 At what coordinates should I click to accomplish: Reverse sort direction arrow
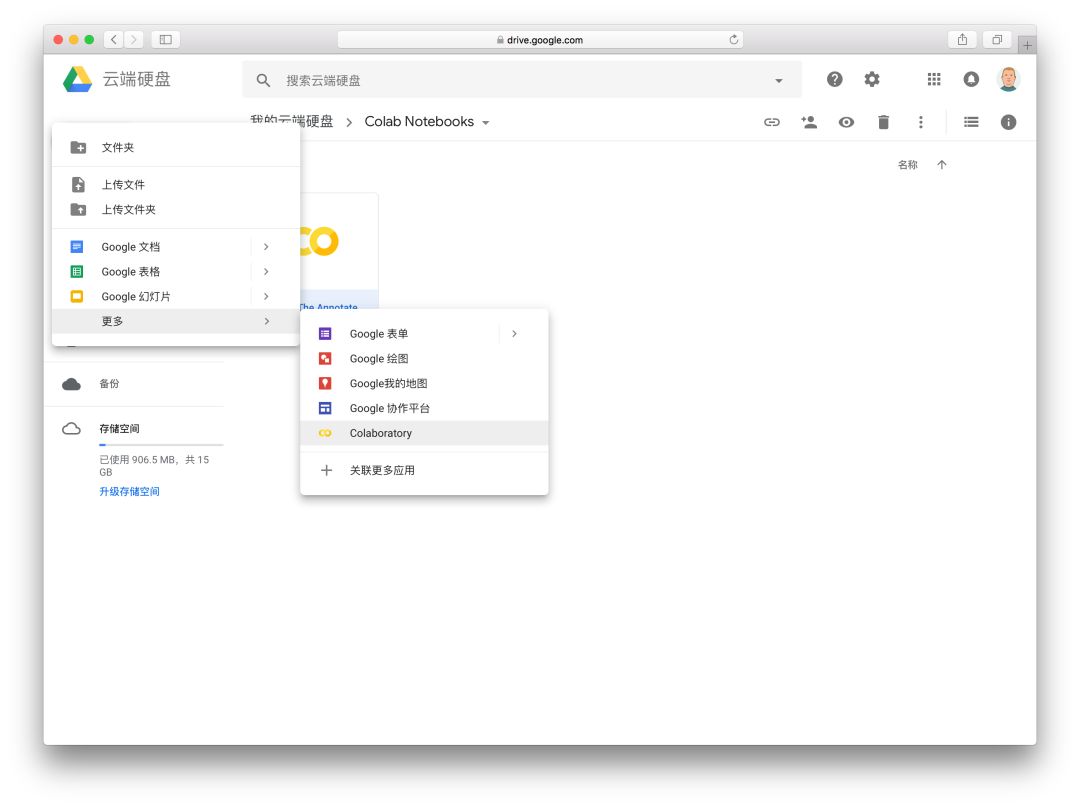click(x=942, y=165)
